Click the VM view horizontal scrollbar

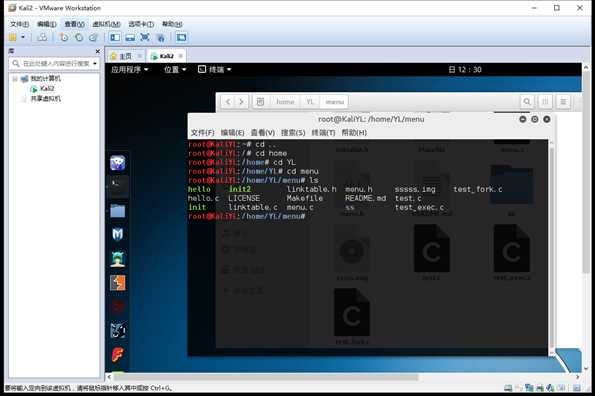266,377
